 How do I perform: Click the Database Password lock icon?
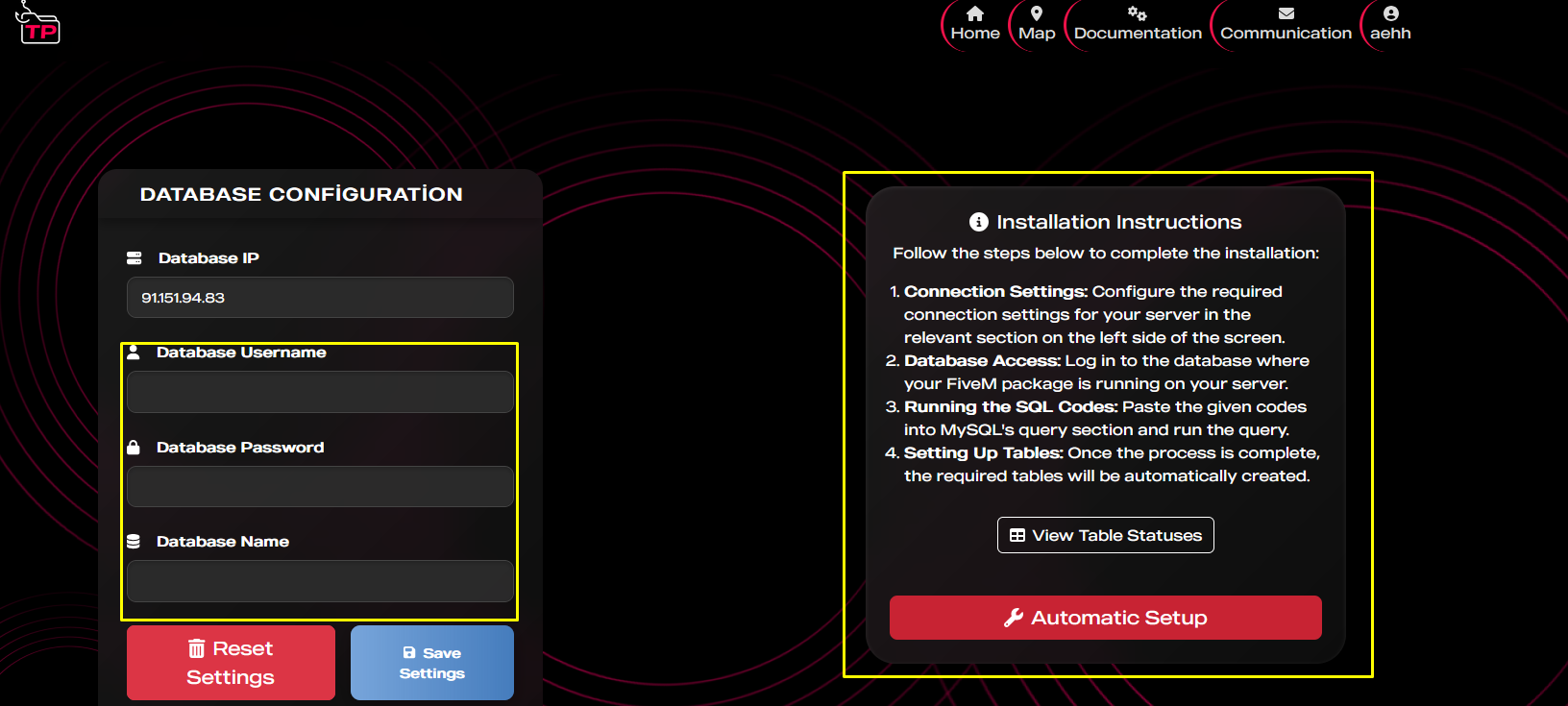(134, 448)
